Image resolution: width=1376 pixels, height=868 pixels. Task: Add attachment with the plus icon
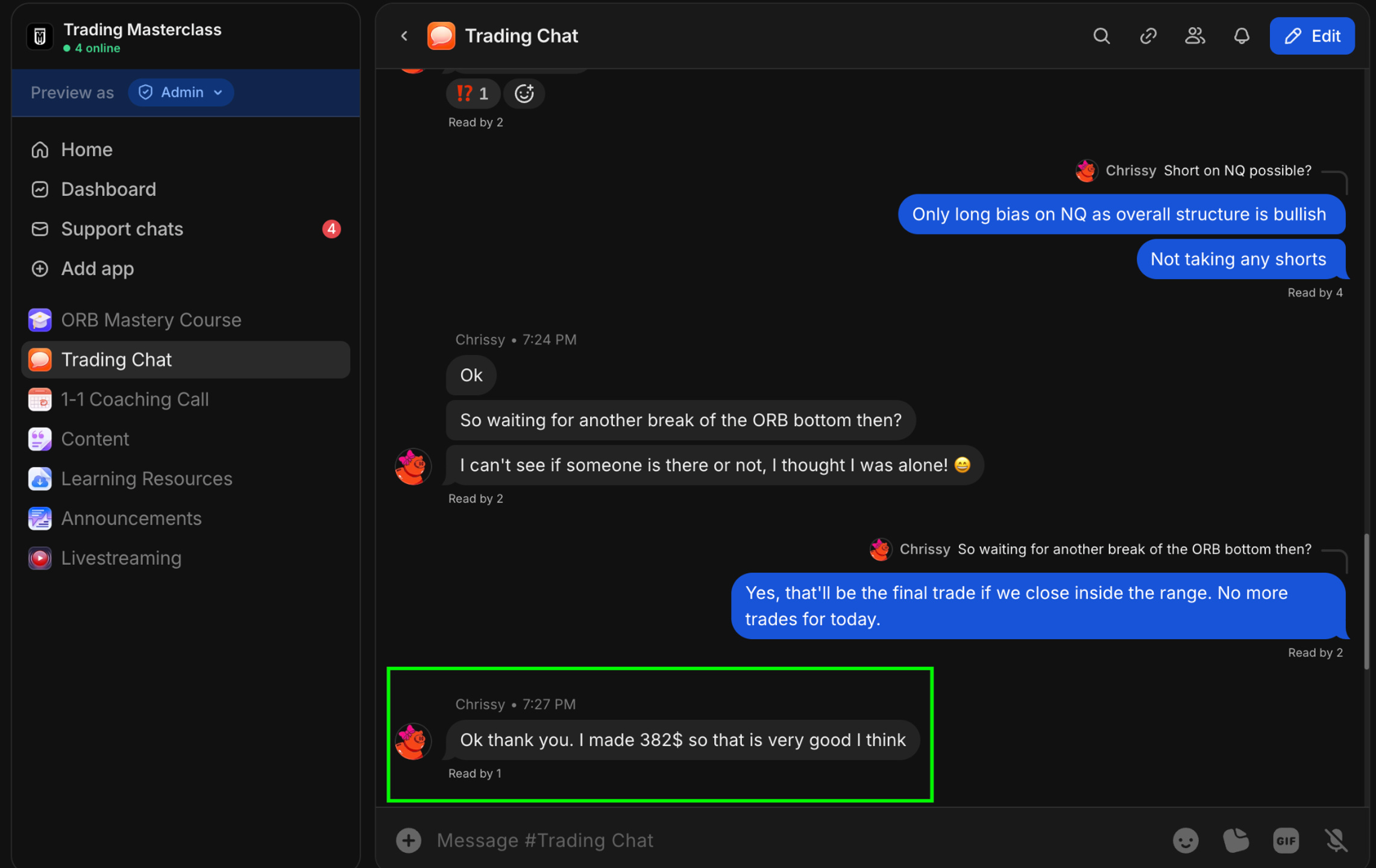tap(408, 840)
